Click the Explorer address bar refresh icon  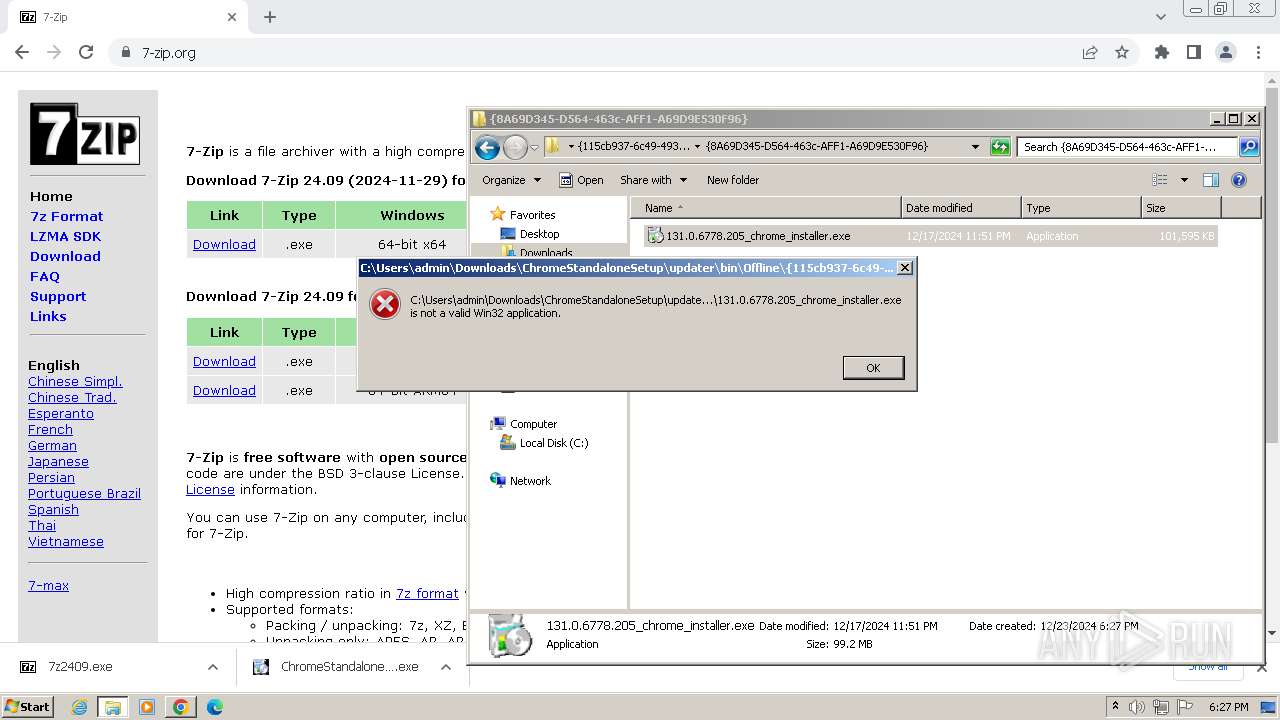1000,147
